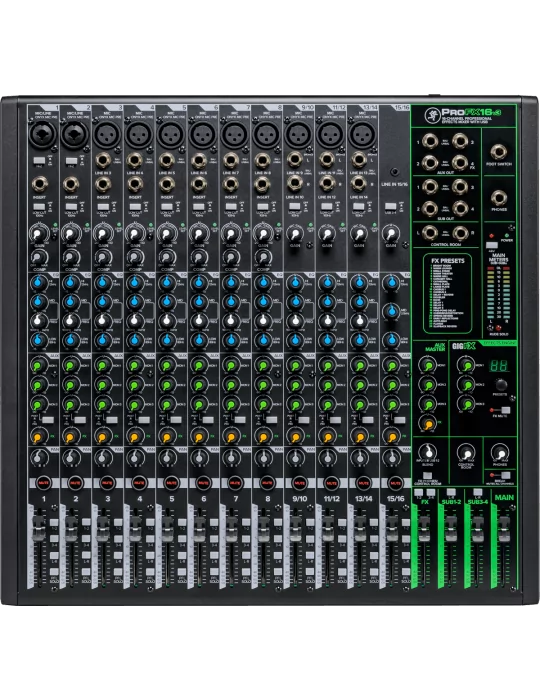Viewport: 540px width, 700px height.
Task: Click the Mackie running man logo
Action: [432, 115]
